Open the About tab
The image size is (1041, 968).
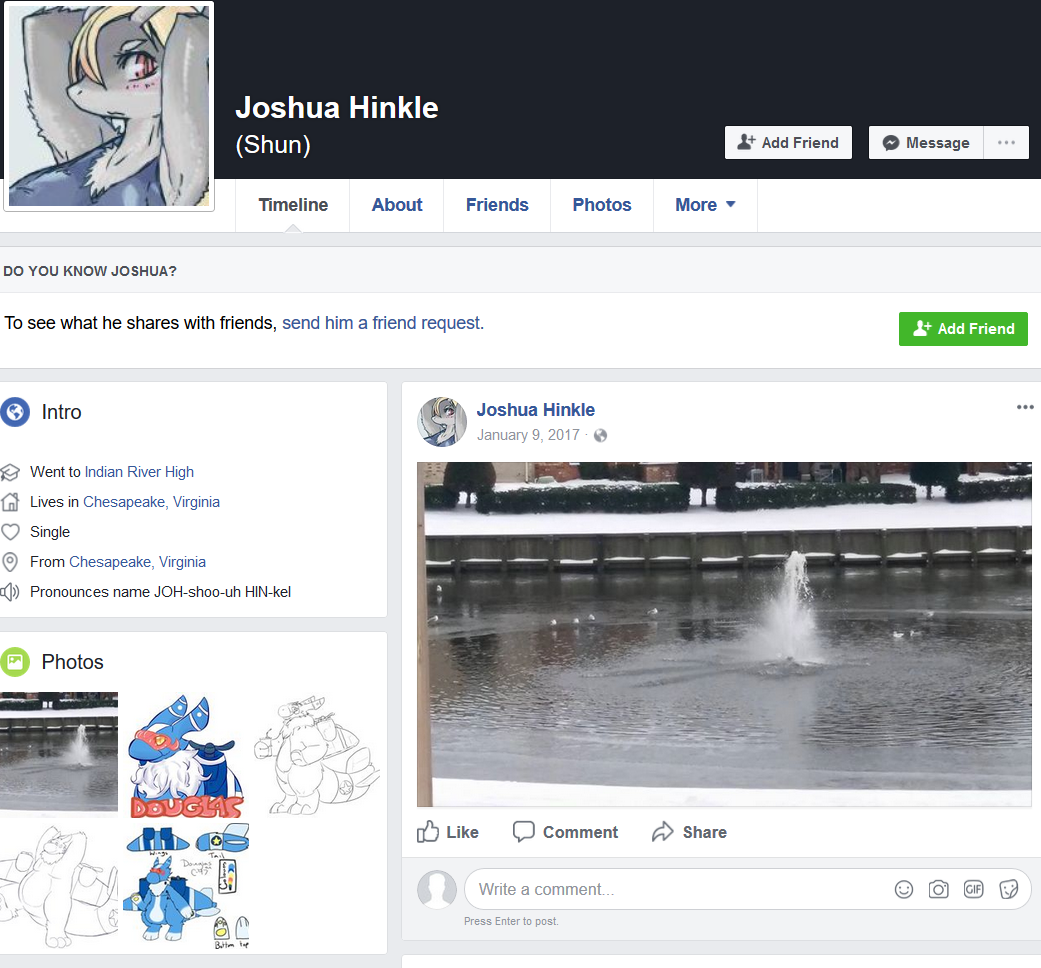pyautogui.click(x=396, y=205)
